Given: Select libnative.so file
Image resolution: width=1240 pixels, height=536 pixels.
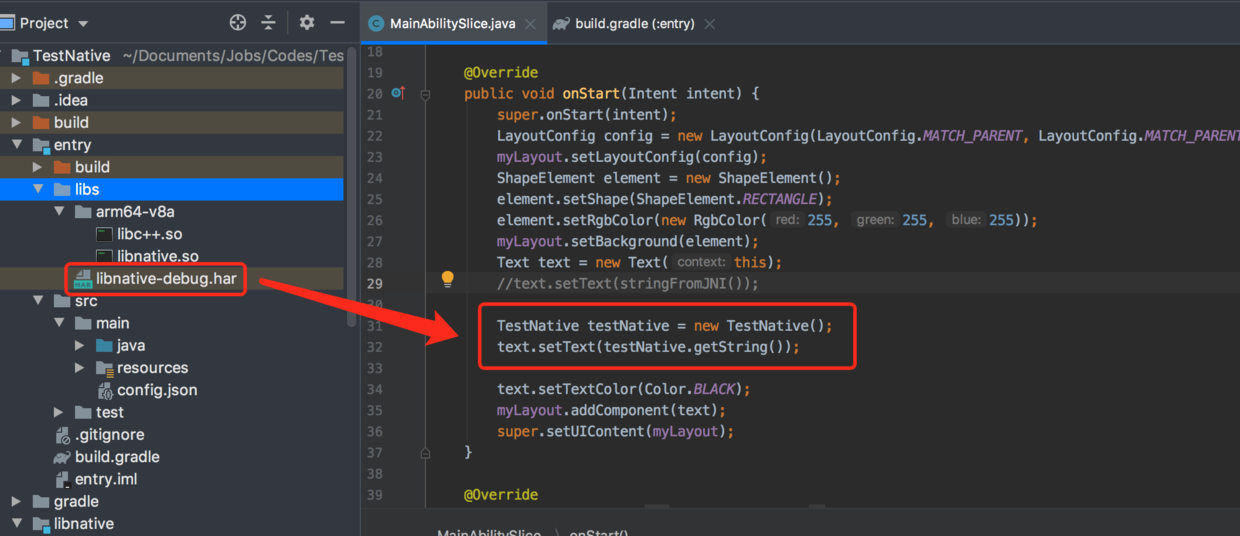Looking at the screenshot, I should coord(158,256).
